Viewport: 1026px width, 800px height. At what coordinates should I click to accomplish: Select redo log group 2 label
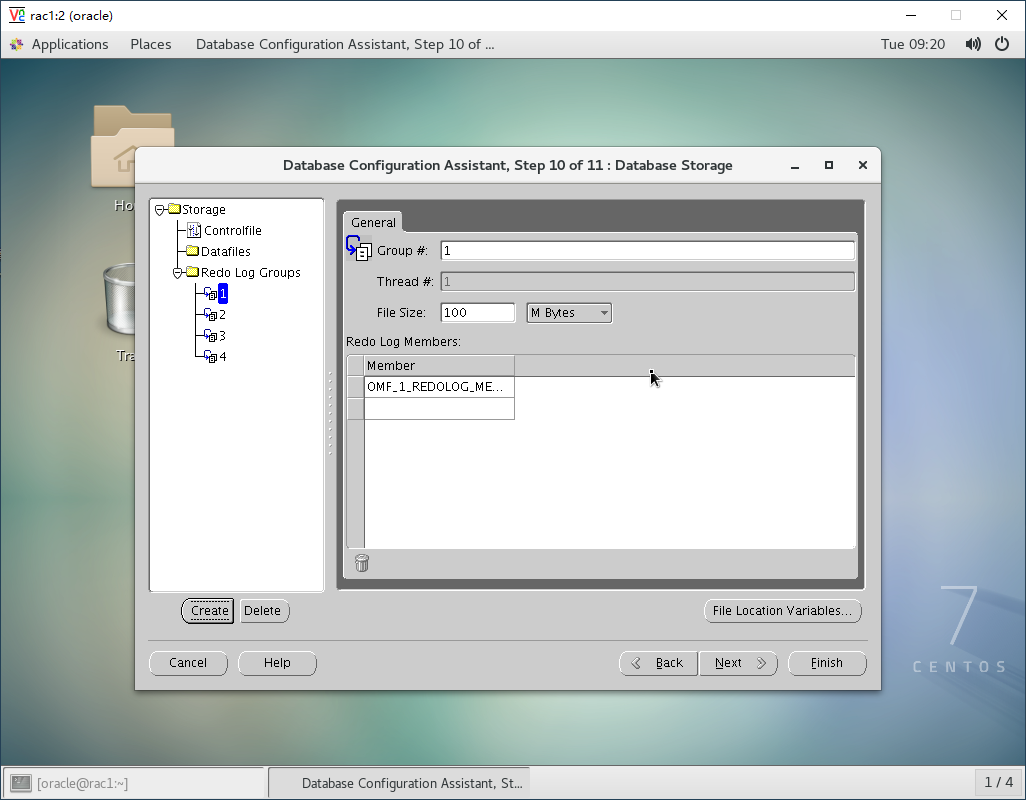(222, 315)
